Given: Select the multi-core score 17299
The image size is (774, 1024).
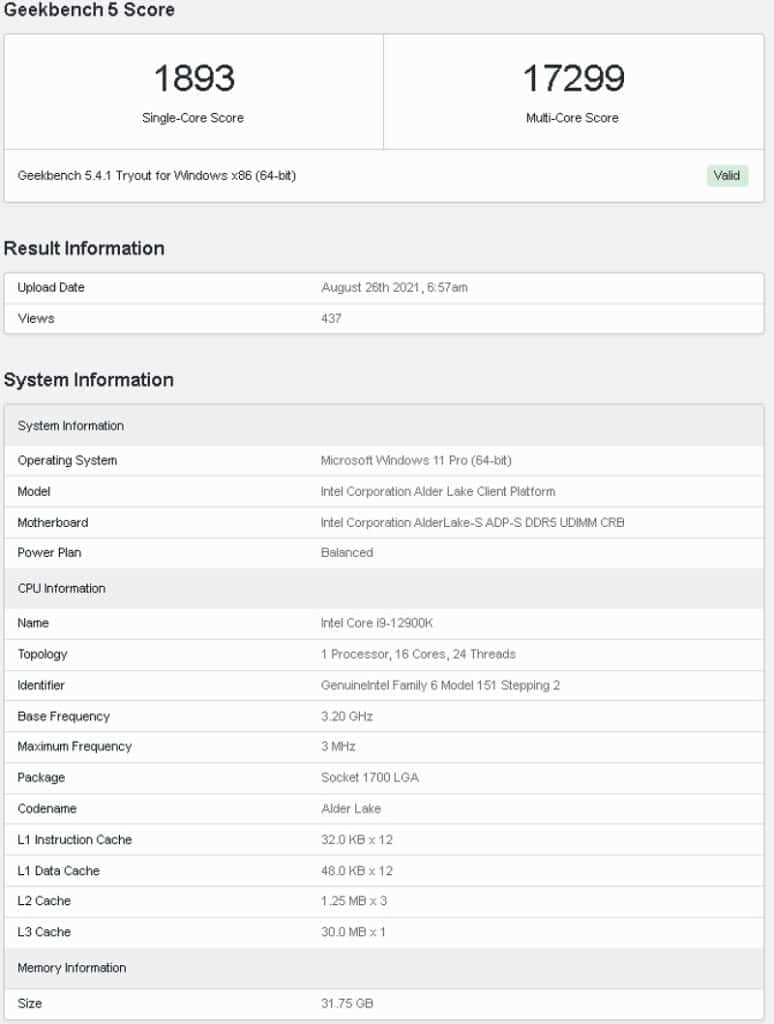Looking at the screenshot, I should click(573, 78).
